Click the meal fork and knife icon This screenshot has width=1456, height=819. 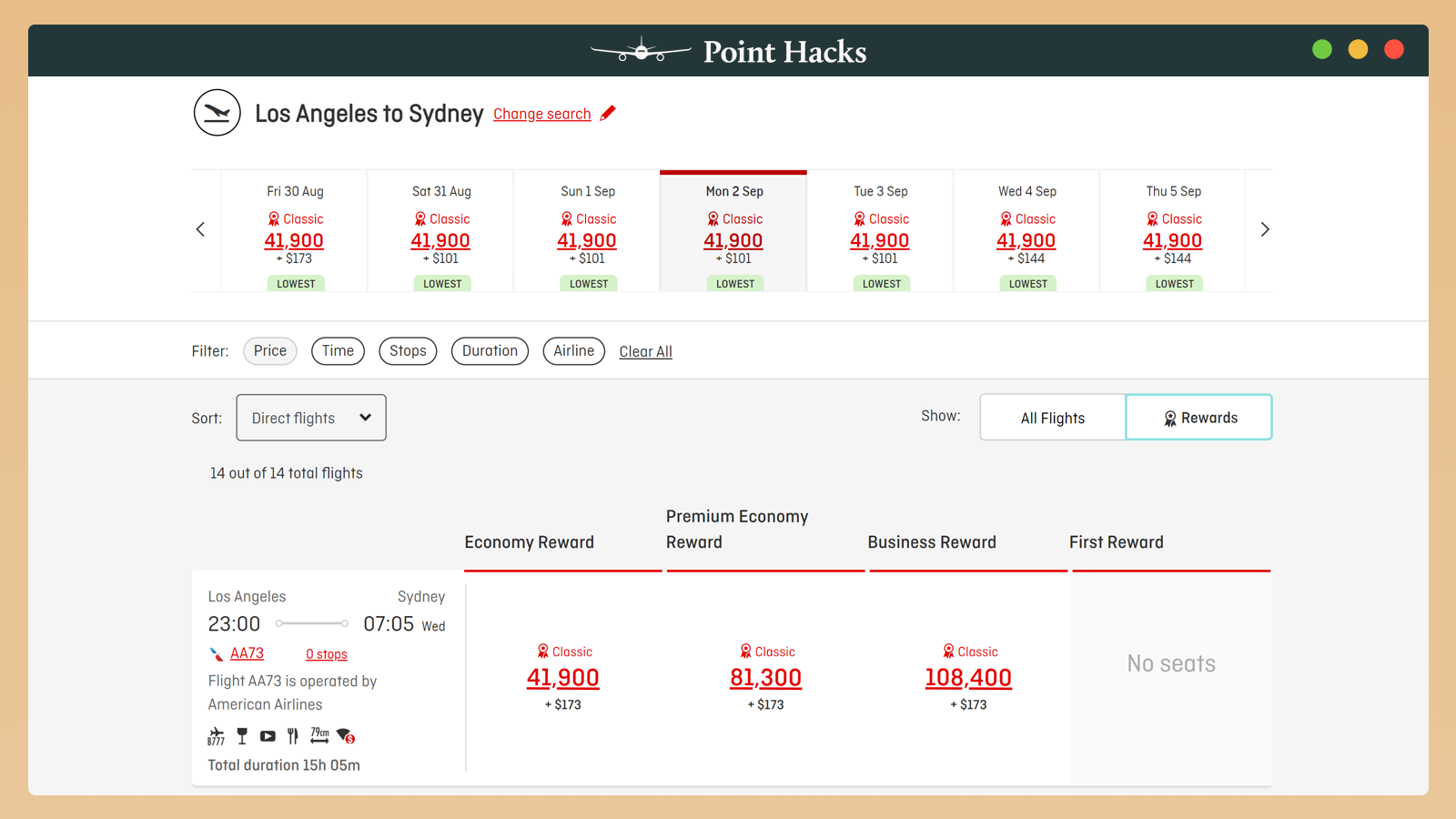point(293,736)
